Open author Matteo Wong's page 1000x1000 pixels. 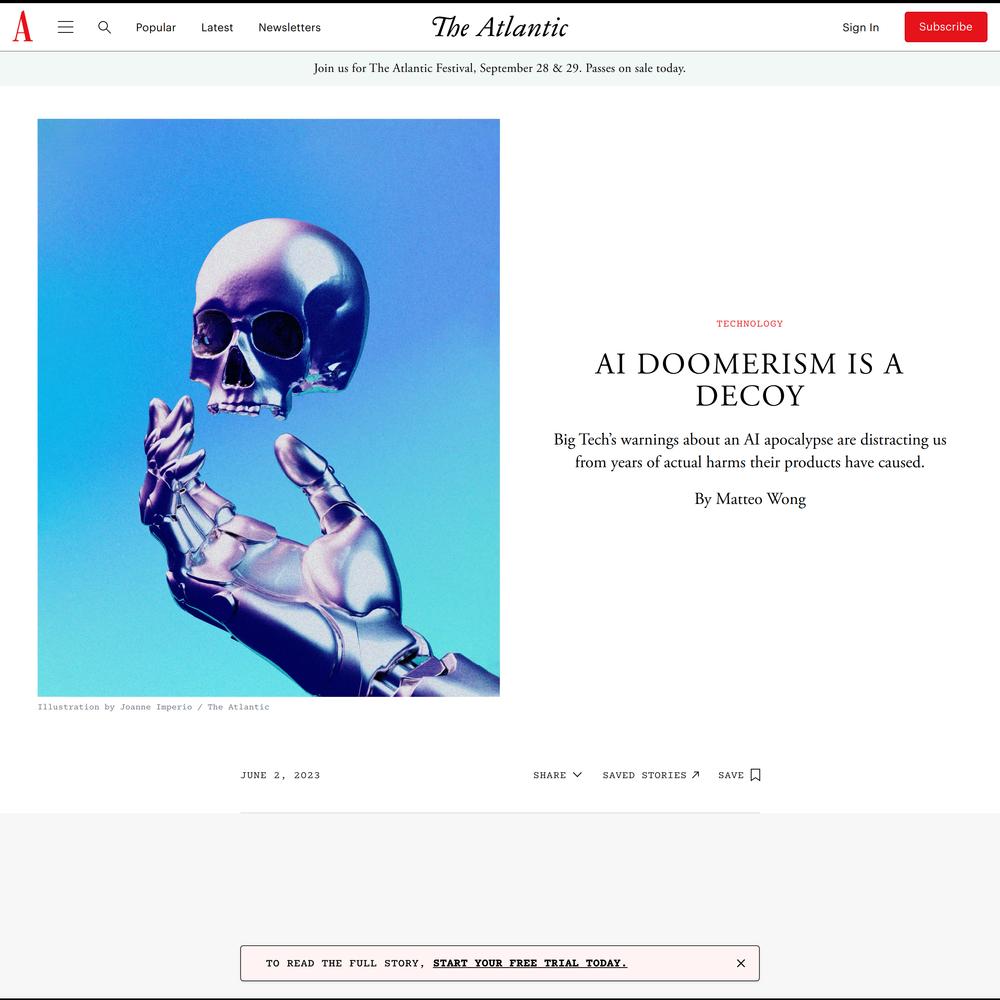[x=761, y=499]
